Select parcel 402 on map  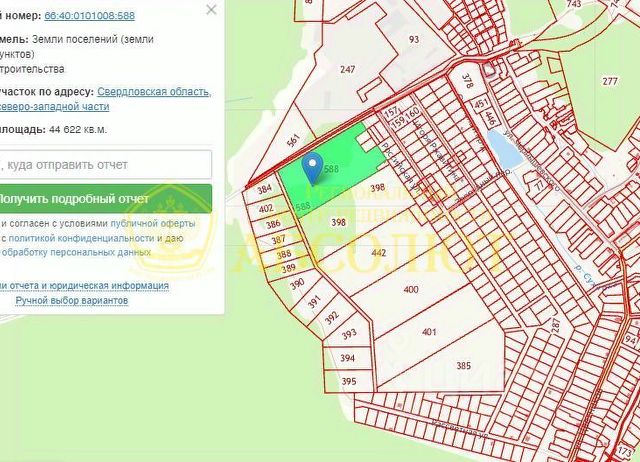click(x=266, y=209)
